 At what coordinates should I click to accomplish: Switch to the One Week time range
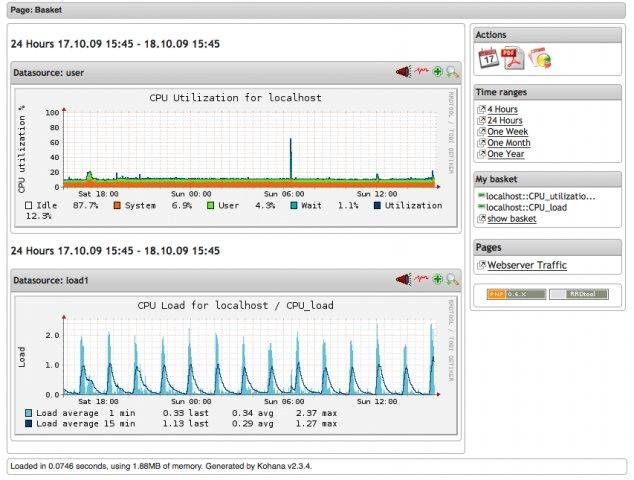(x=508, y=132)
